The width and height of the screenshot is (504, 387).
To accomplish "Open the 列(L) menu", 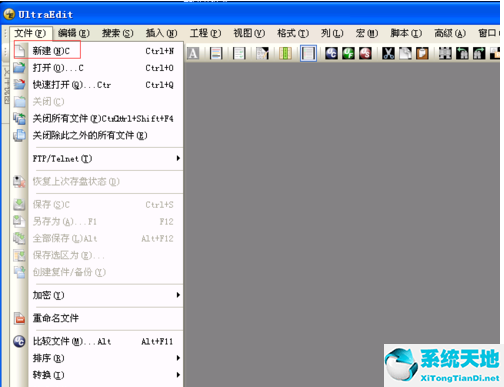I will click(332, 33).
